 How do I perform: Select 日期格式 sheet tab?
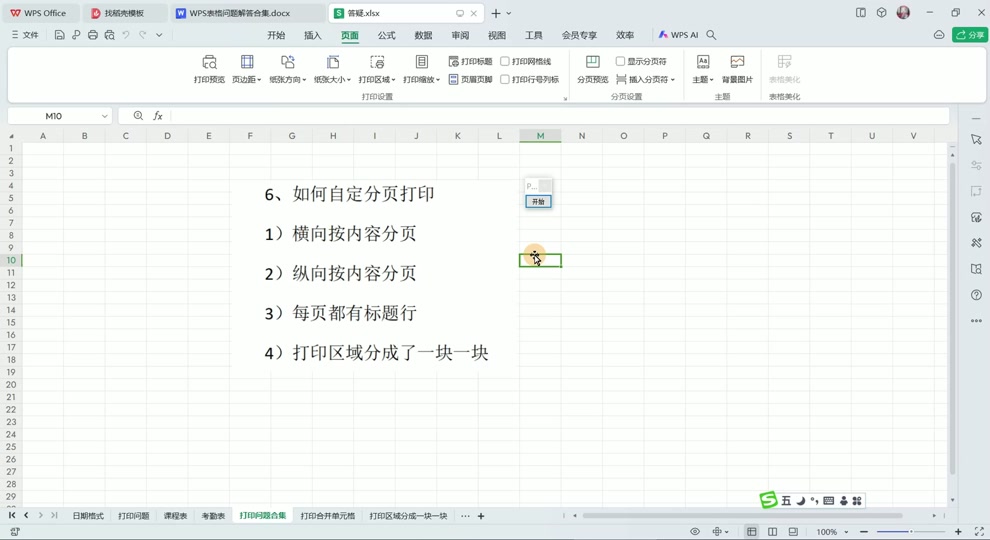(x=88, y=516)
